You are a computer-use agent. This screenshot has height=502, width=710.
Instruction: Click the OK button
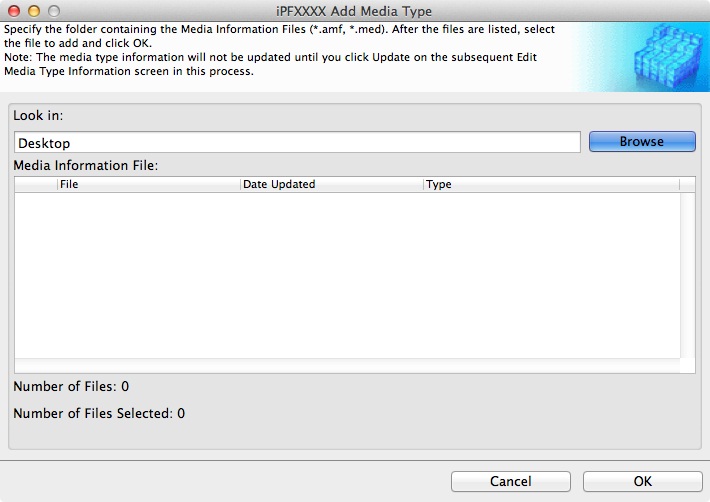click(643, 481)
